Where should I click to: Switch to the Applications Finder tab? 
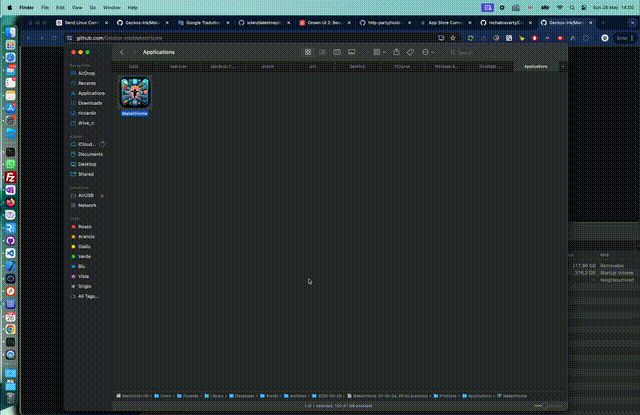tap(536, 67)
